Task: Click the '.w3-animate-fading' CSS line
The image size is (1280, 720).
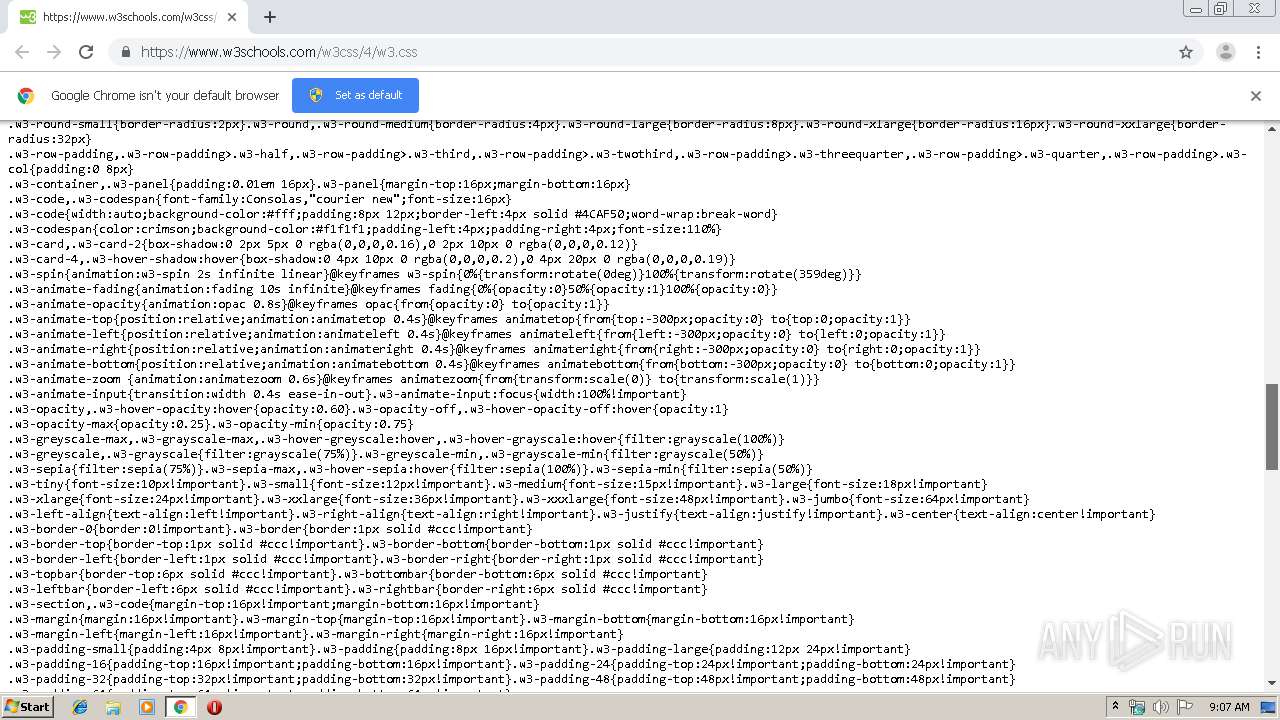Action: click(392, 289)
